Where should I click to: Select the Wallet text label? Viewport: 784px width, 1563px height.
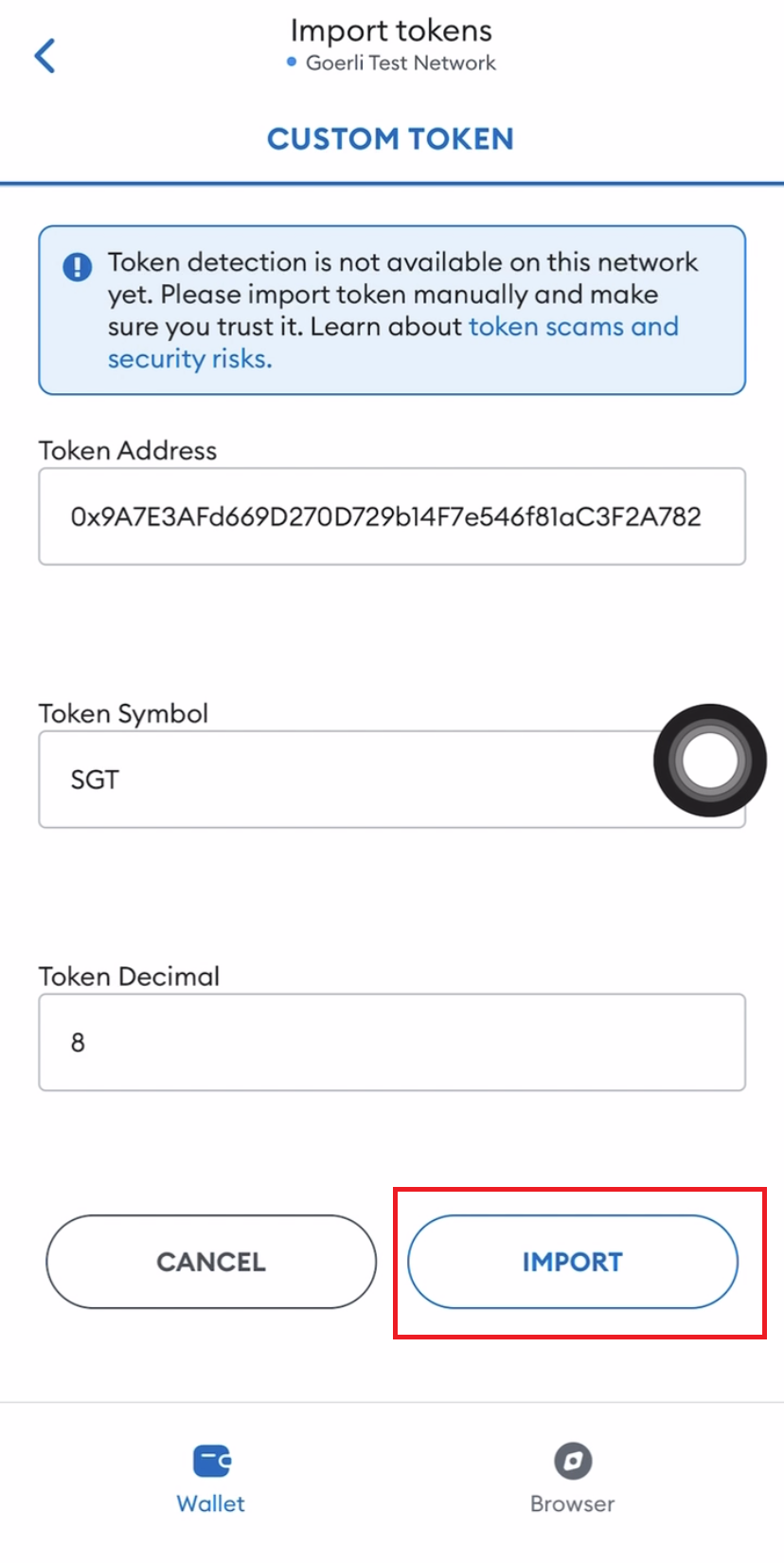tap(210, 1503)
